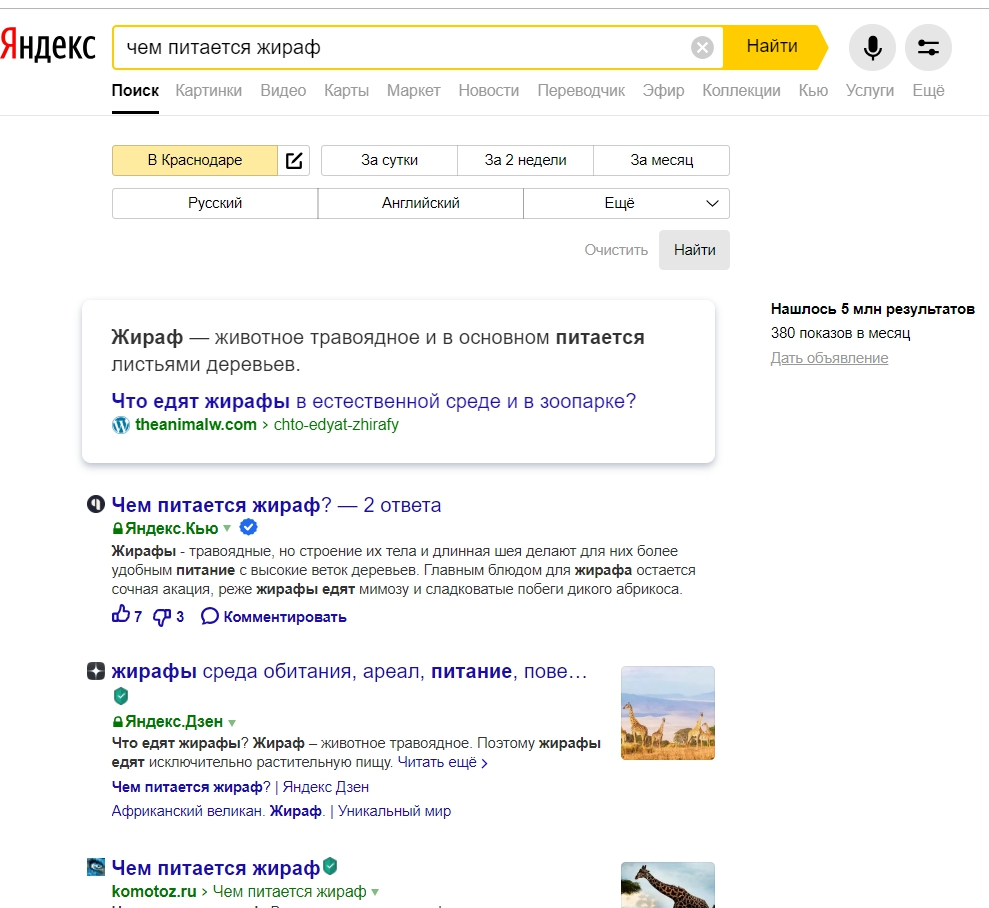Open the komotoz giraffe thumbnail image
The width and height of the screenshot is (989, 908).
tap(667, 885)
